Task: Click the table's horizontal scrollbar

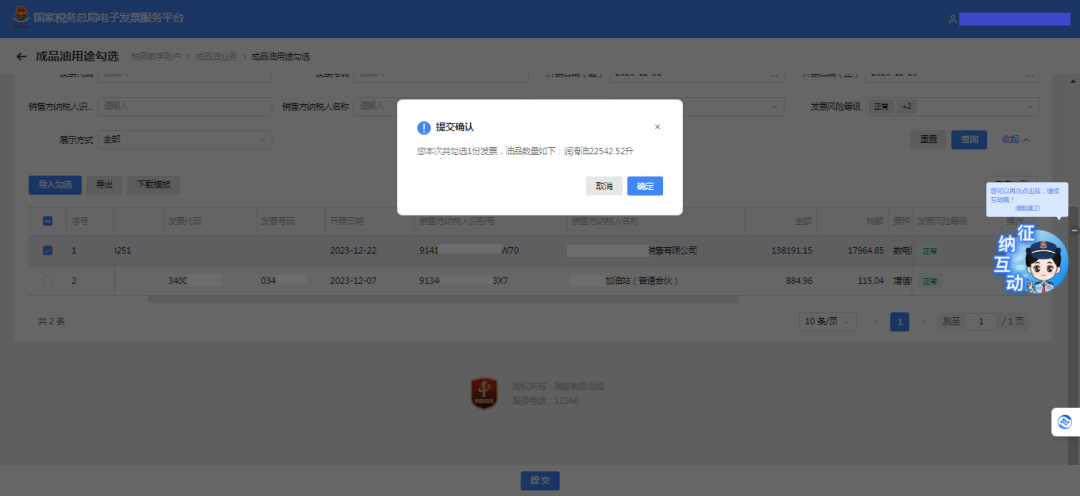Action: pyautogui.click(x=442, y=299)
